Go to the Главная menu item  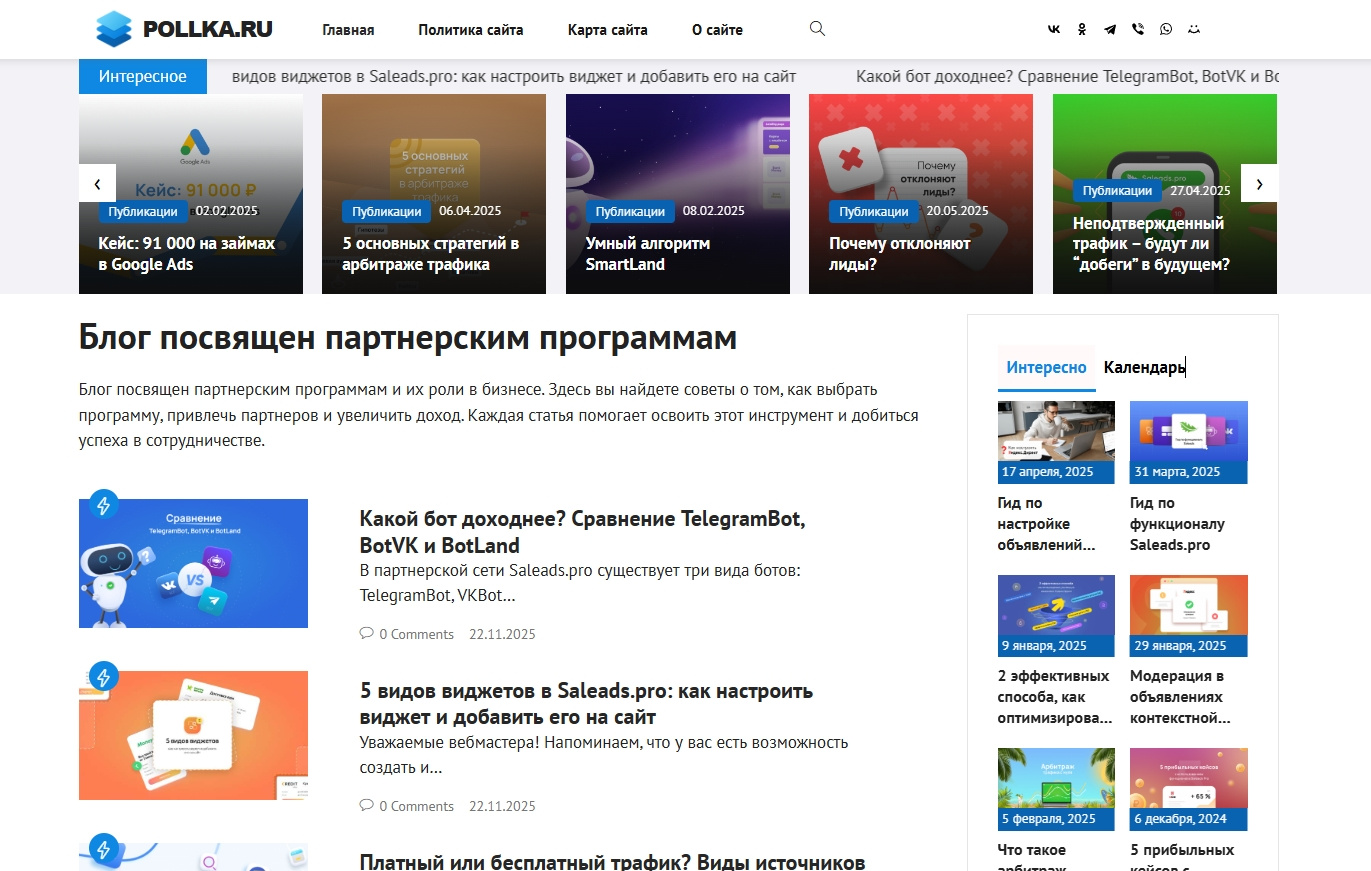click(x=348, y=30)
